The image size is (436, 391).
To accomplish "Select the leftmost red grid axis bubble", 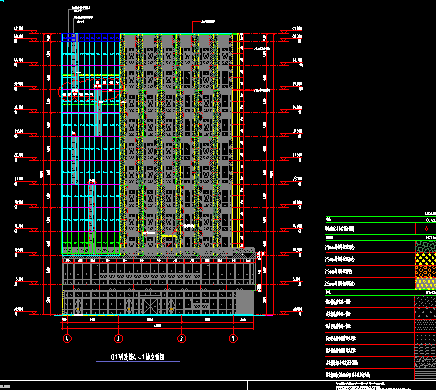I will (x=67, y=339).
